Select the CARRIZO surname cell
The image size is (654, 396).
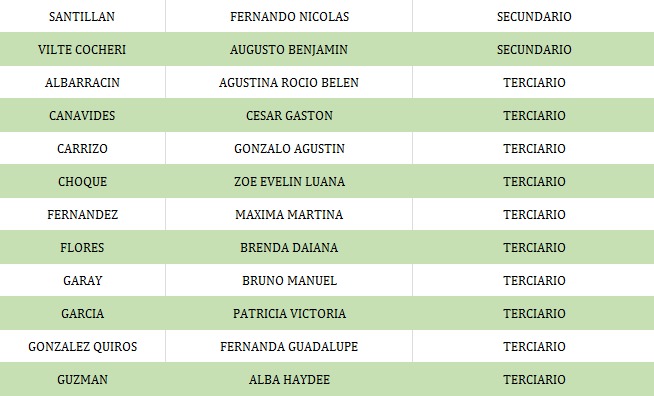(x=82, y=148)
